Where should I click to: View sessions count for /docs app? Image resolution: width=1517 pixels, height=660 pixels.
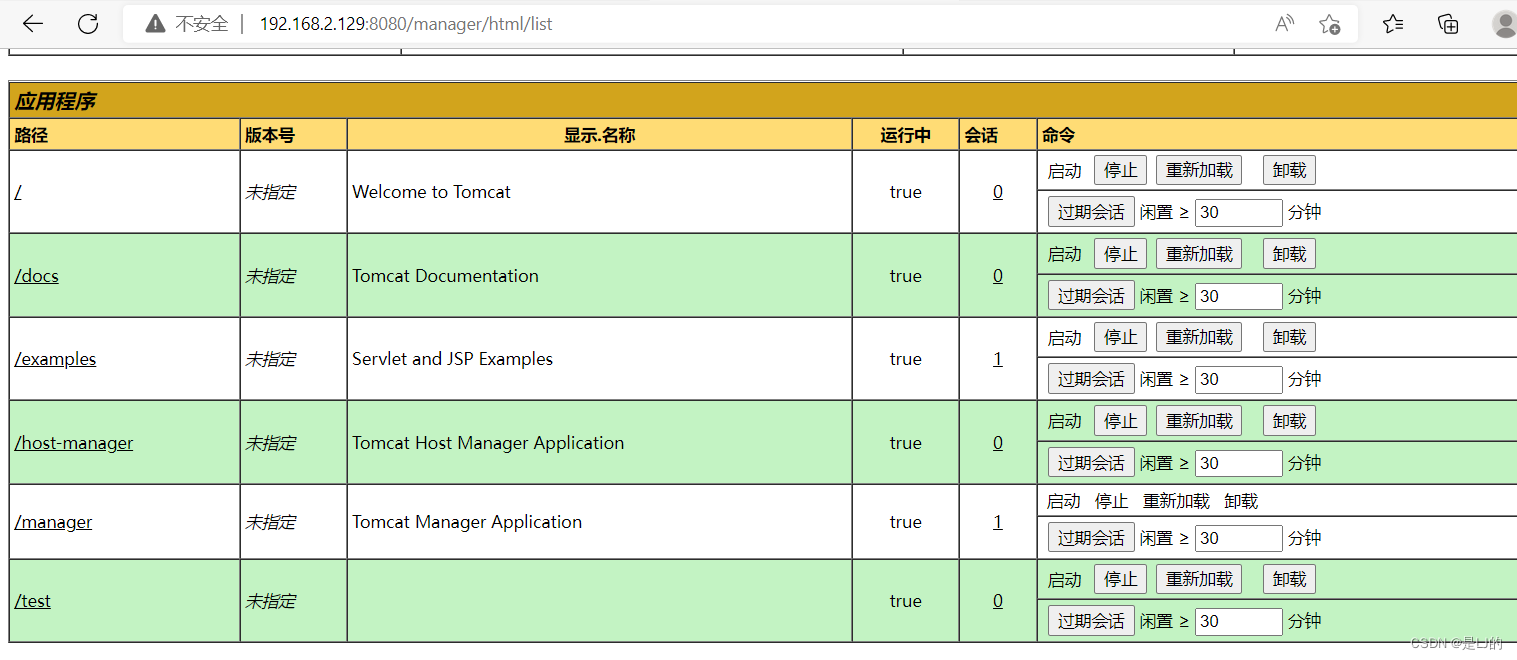coord(998,276)
